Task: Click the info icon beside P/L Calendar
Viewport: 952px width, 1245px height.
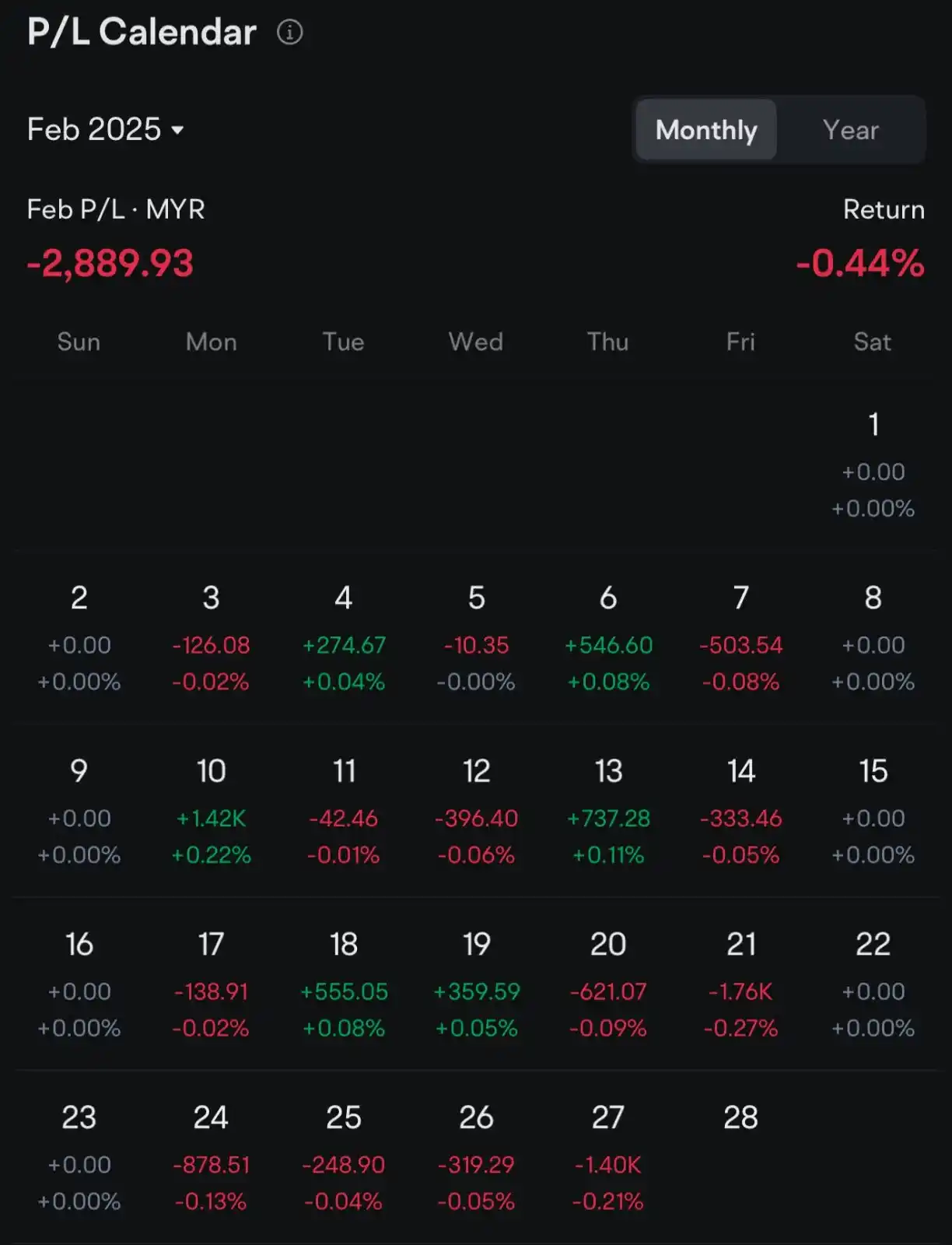Action: pyautogui.click(x=289, y=33)
